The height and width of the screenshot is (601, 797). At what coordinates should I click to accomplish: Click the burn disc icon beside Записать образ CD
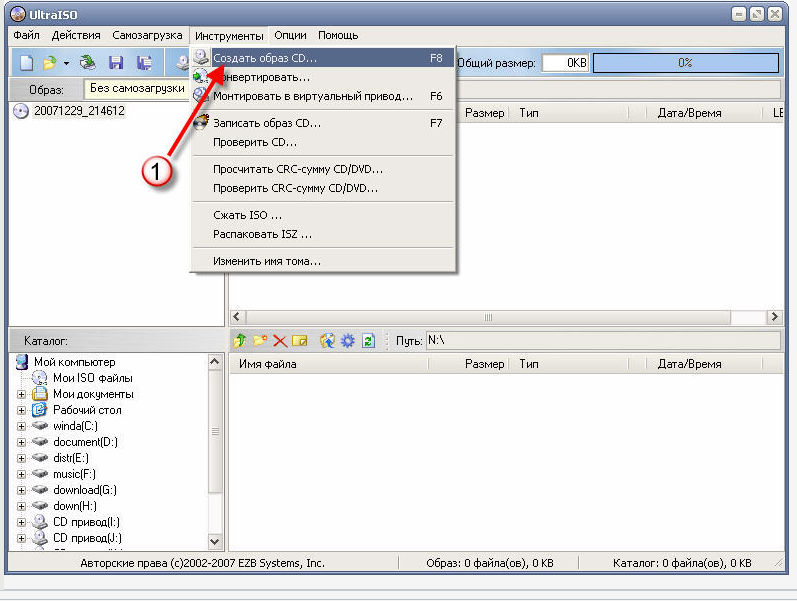pos(201,123)
